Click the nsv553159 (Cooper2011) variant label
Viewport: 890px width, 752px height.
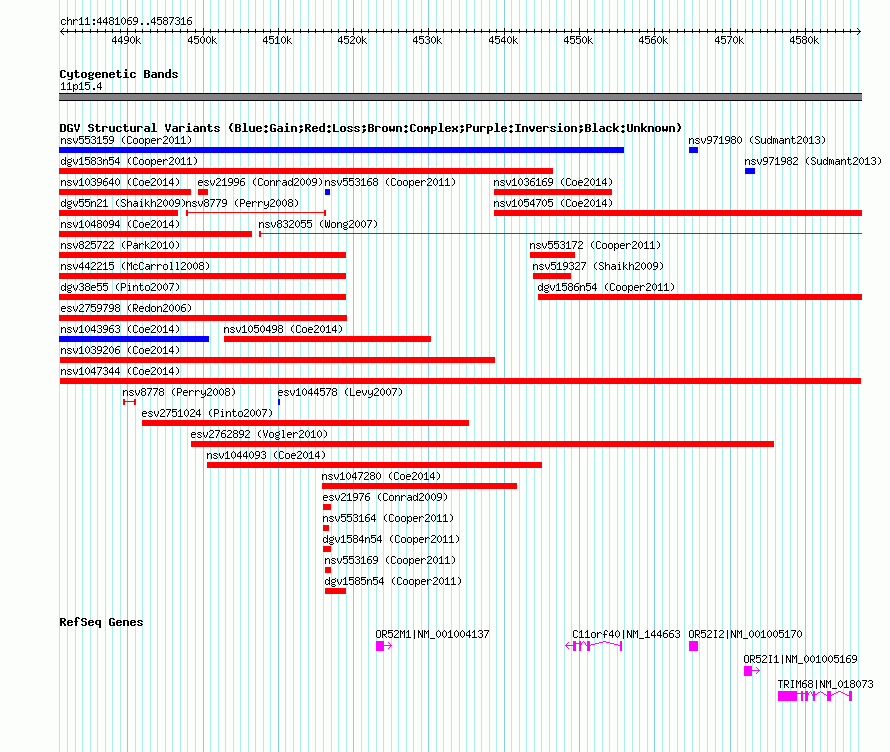coord(126,140)
